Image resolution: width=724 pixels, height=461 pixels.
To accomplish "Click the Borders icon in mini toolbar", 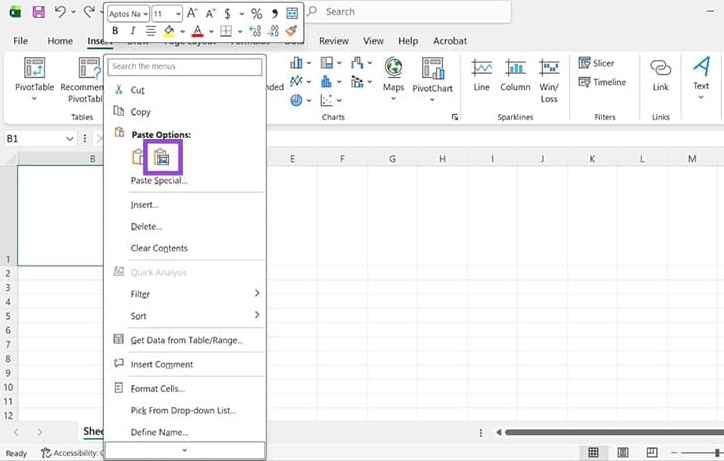I will point(226,31).
